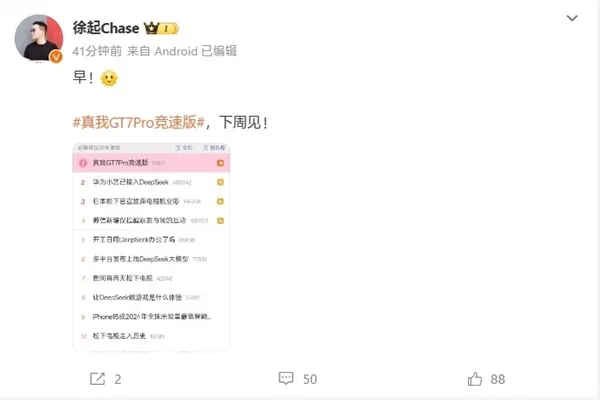600x400 pixels.
Task: Click the like count 88
Action: (498, 379)
